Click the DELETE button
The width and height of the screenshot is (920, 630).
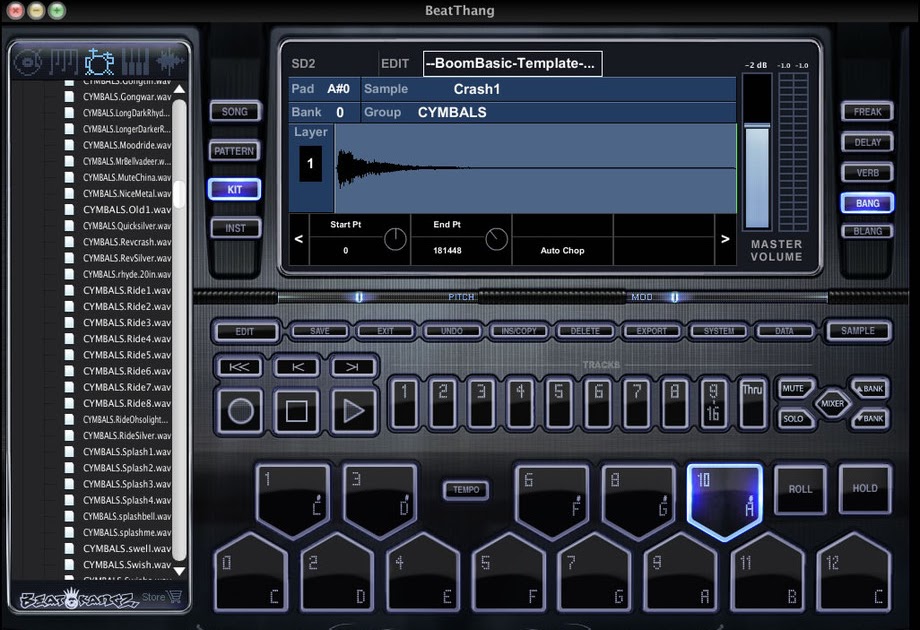(585, 331)
